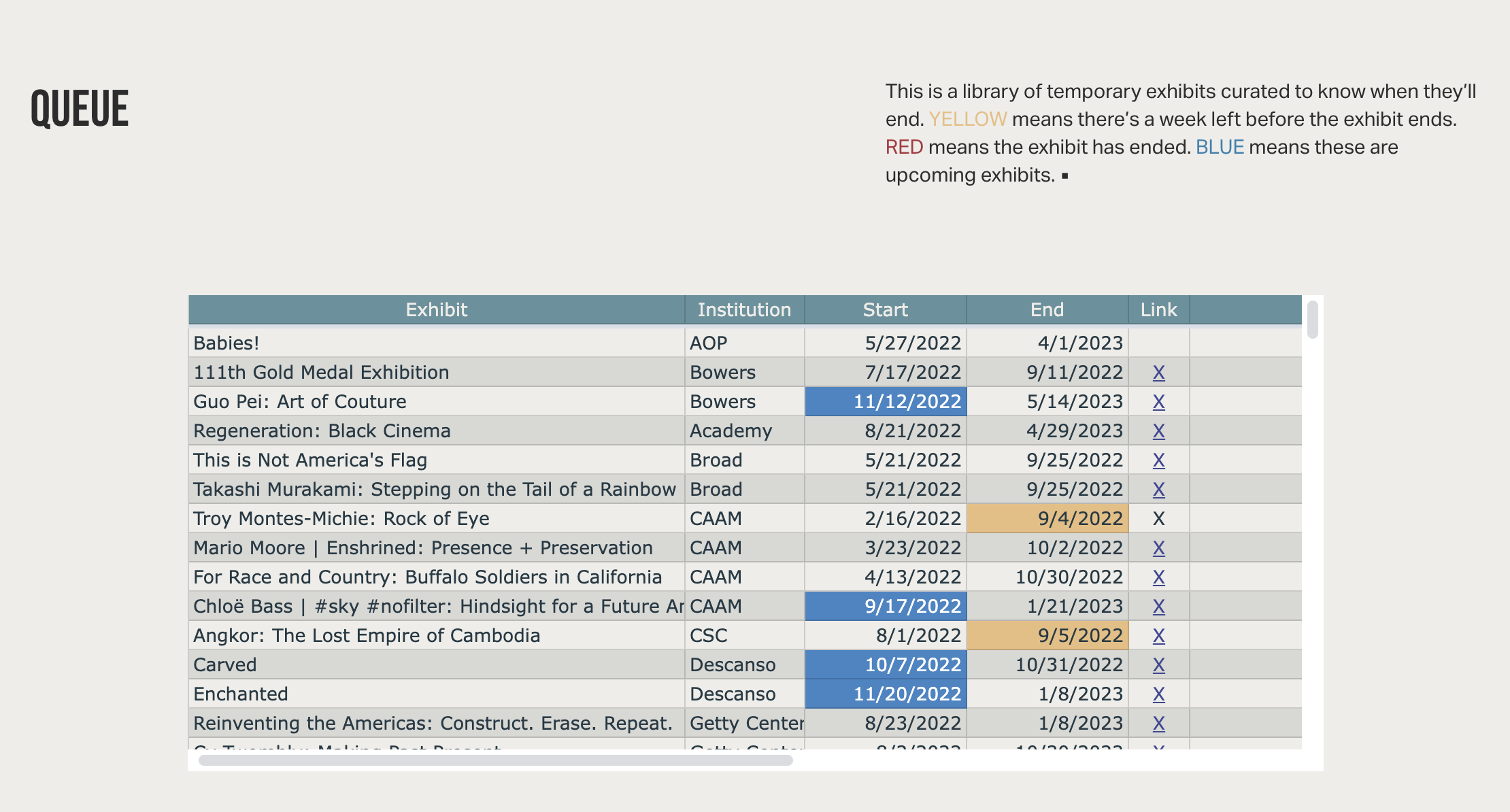This screenshot has width=1510, height=812.
Task: Click the Institution column header
Action: pos(744,310)
